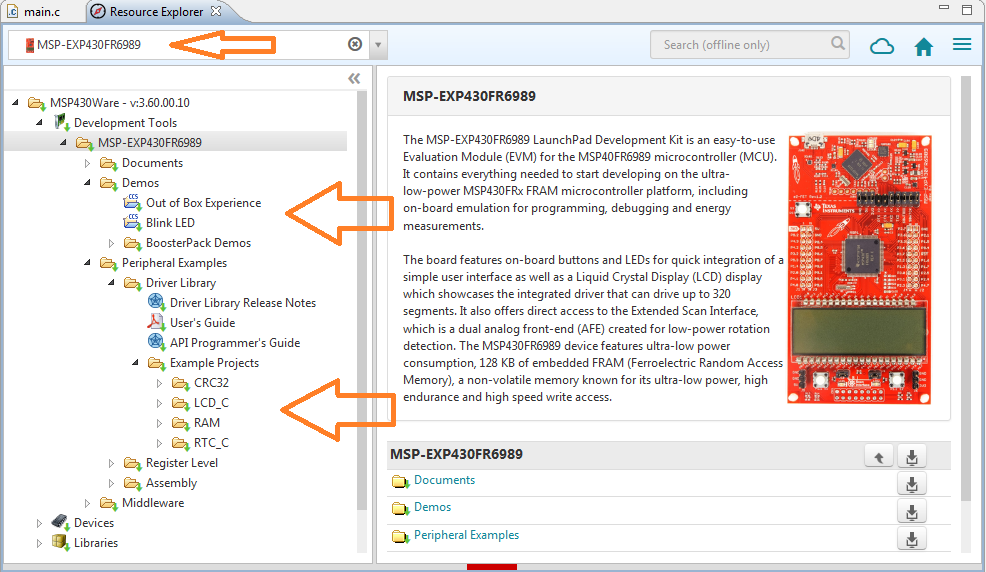Image resolution: width=986 pixels, height=572 pixels.
Task: Go up one level in content list
Action: [x=879, y=457]
